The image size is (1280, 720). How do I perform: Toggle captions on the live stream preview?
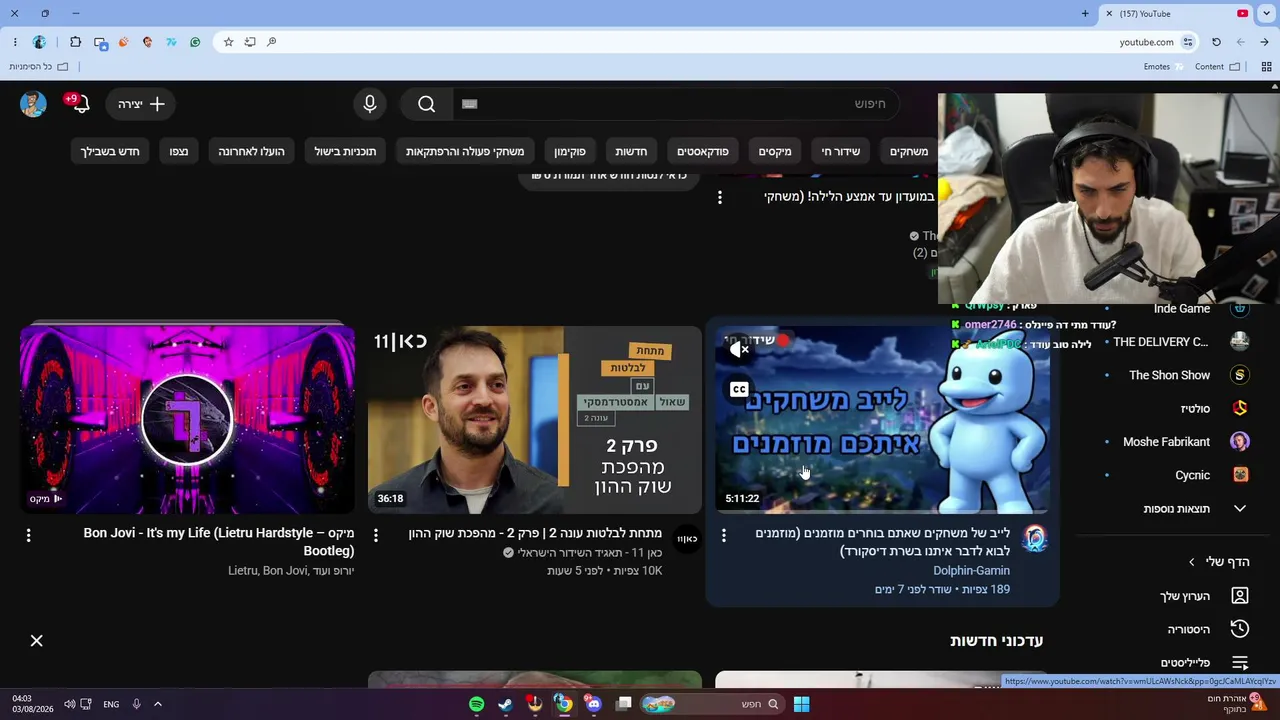click(739, 389)
